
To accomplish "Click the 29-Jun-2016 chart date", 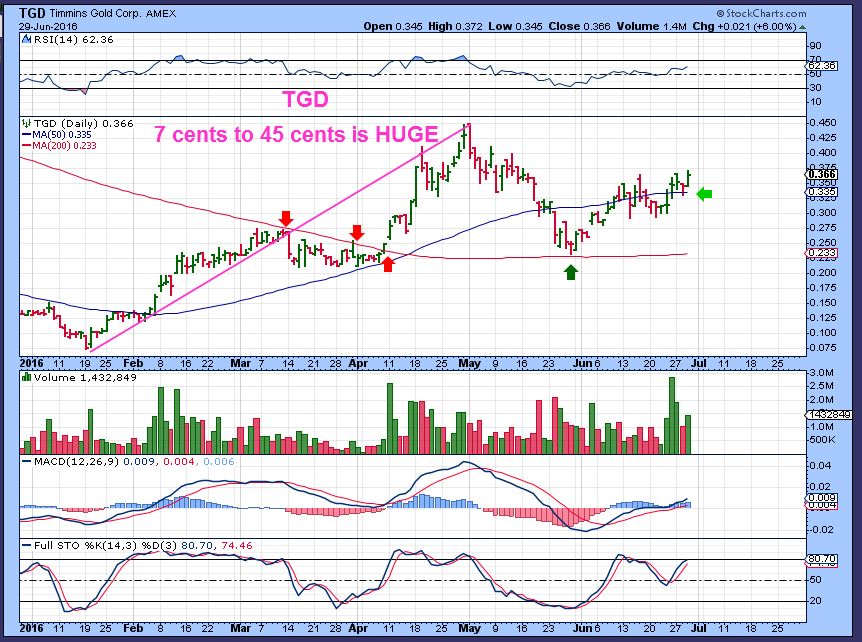I will tap(48, 26).
